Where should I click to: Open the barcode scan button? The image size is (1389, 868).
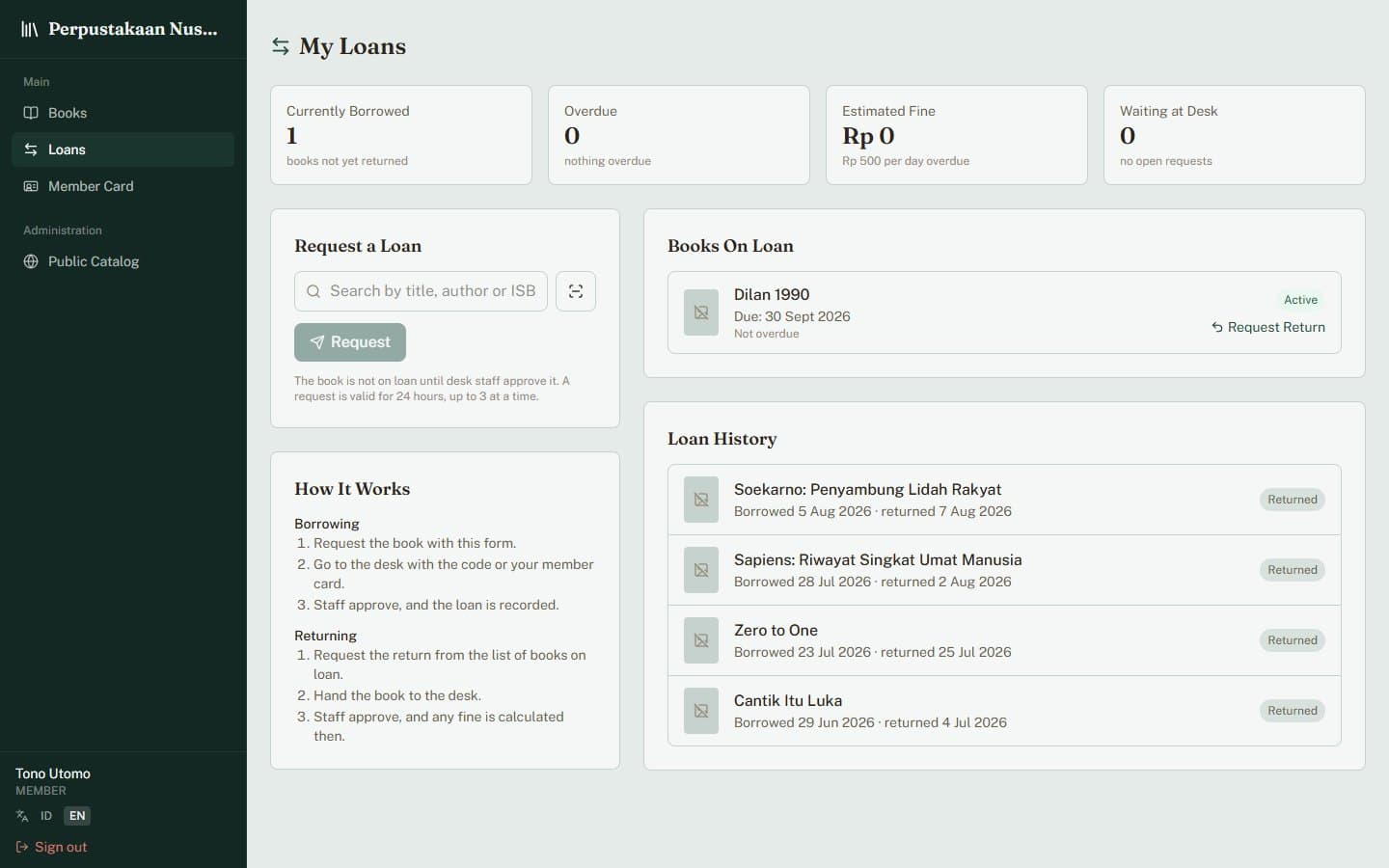pos(576,291)
